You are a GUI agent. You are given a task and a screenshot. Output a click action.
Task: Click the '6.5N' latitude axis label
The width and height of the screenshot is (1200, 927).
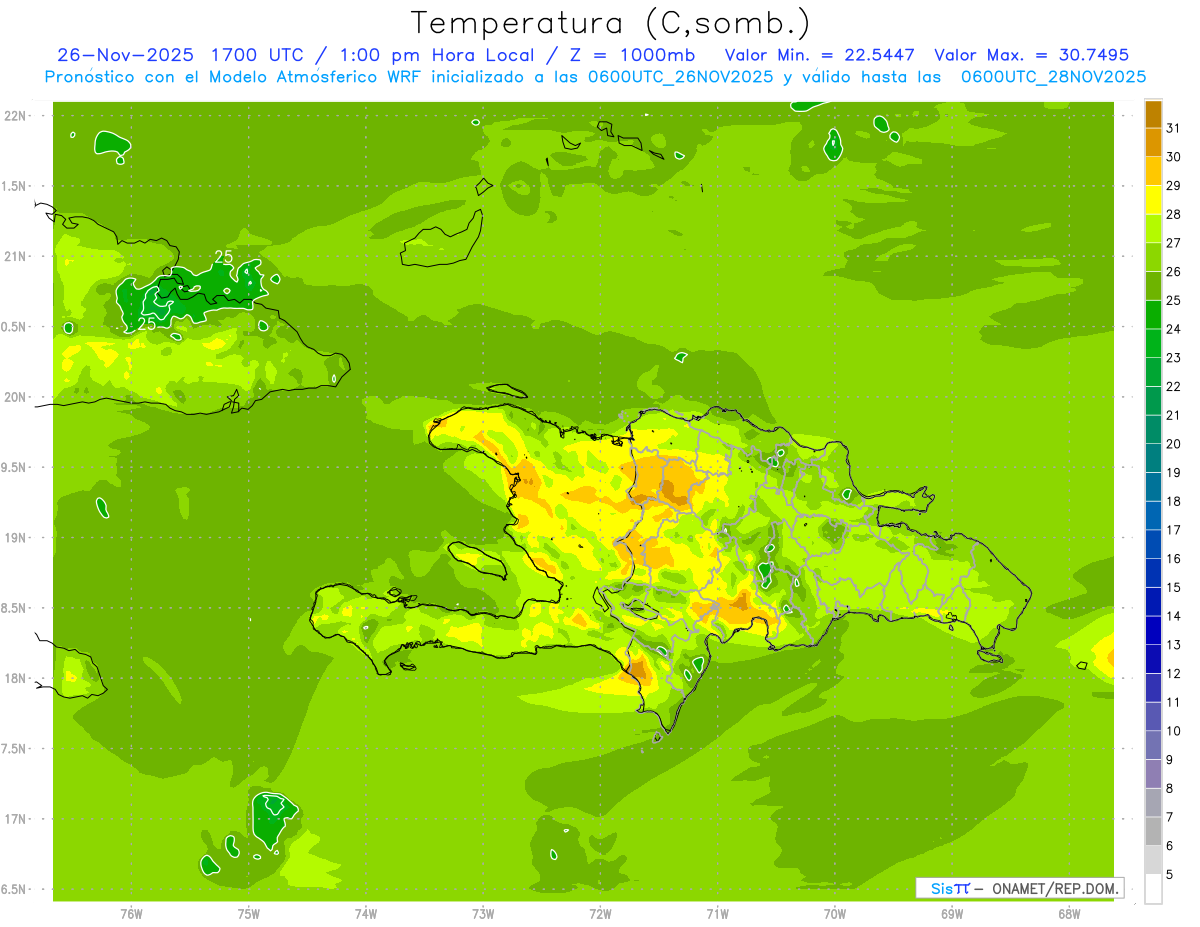click(15, 889)
